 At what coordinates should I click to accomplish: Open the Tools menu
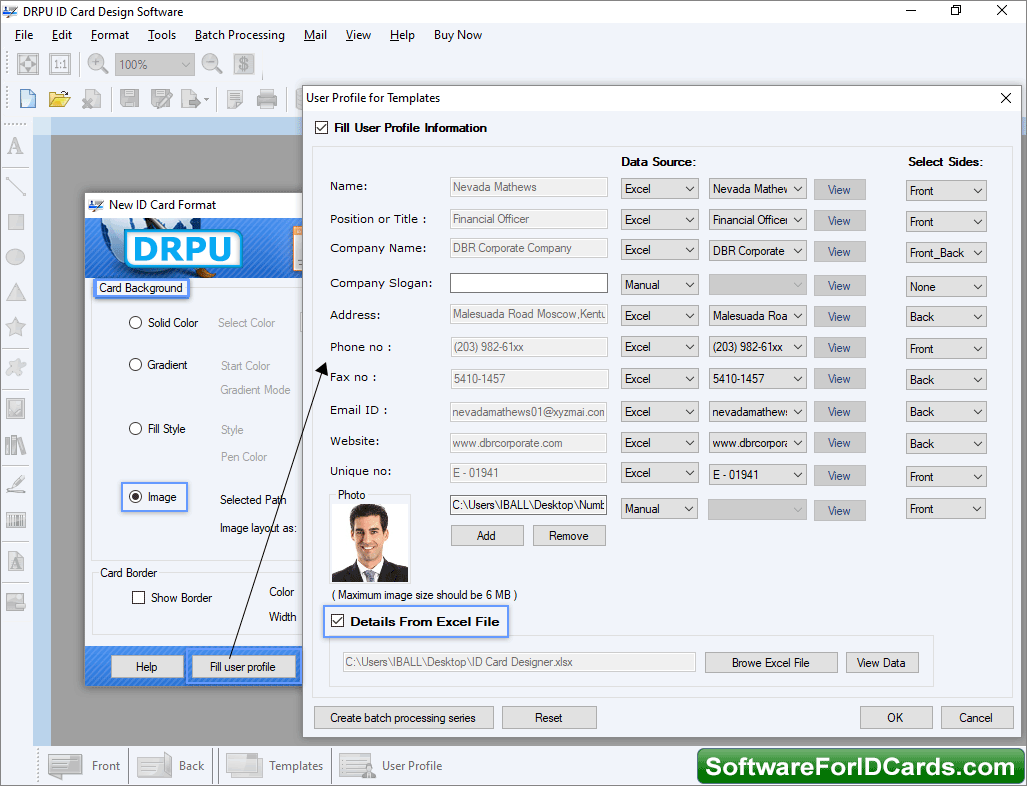tap(162, 35)
